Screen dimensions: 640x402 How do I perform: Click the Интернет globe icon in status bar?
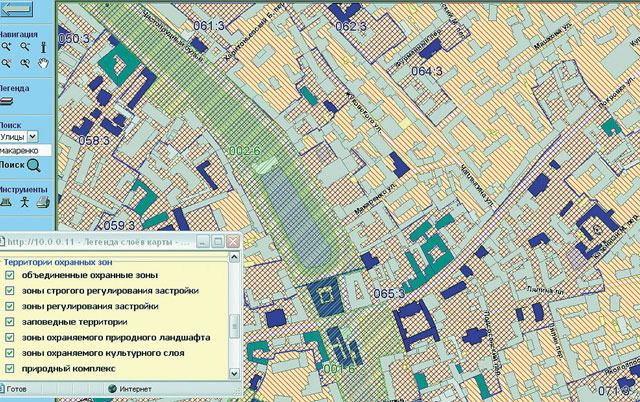tap(112, 389)
